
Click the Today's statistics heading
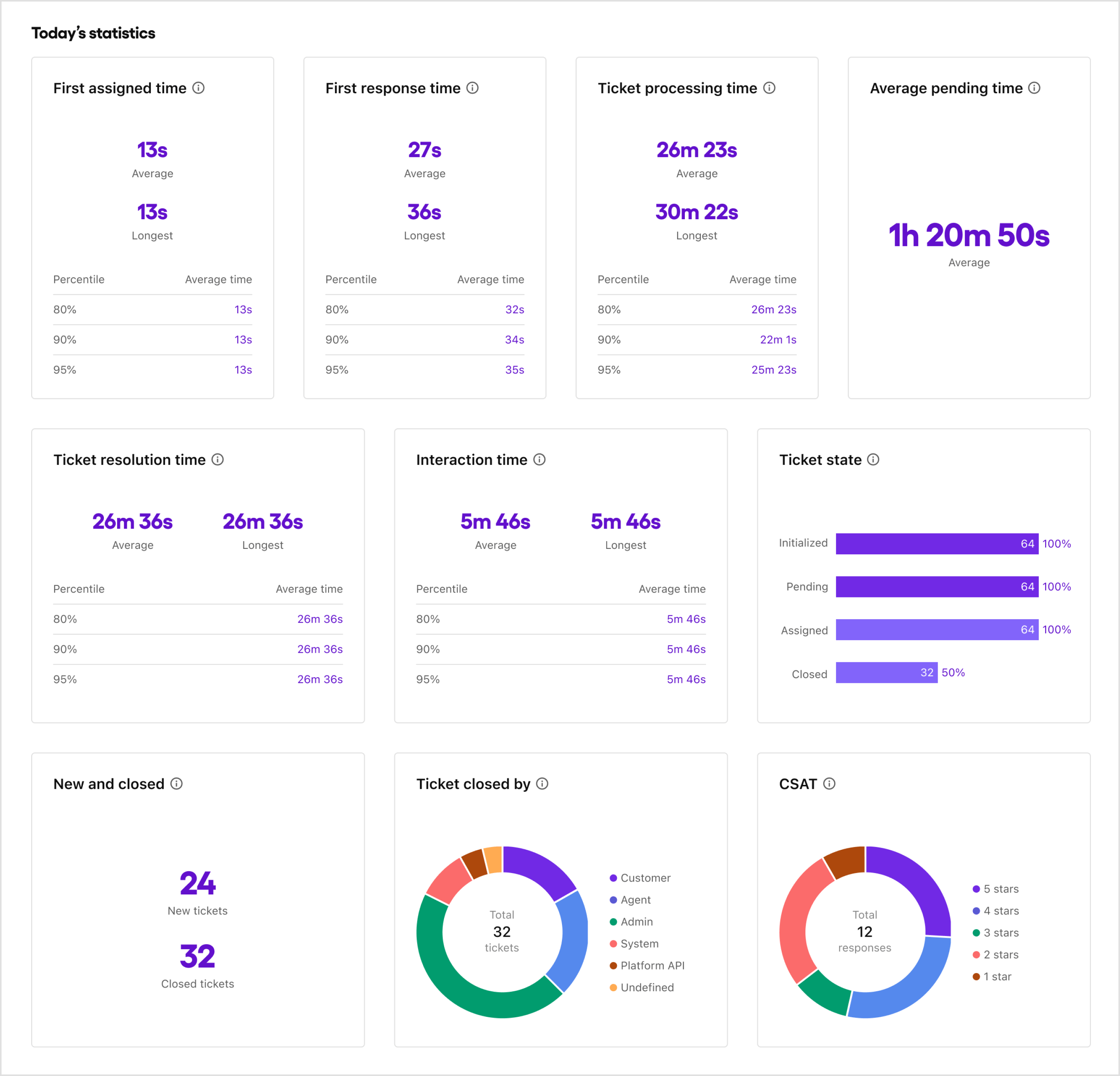[93, 33]
